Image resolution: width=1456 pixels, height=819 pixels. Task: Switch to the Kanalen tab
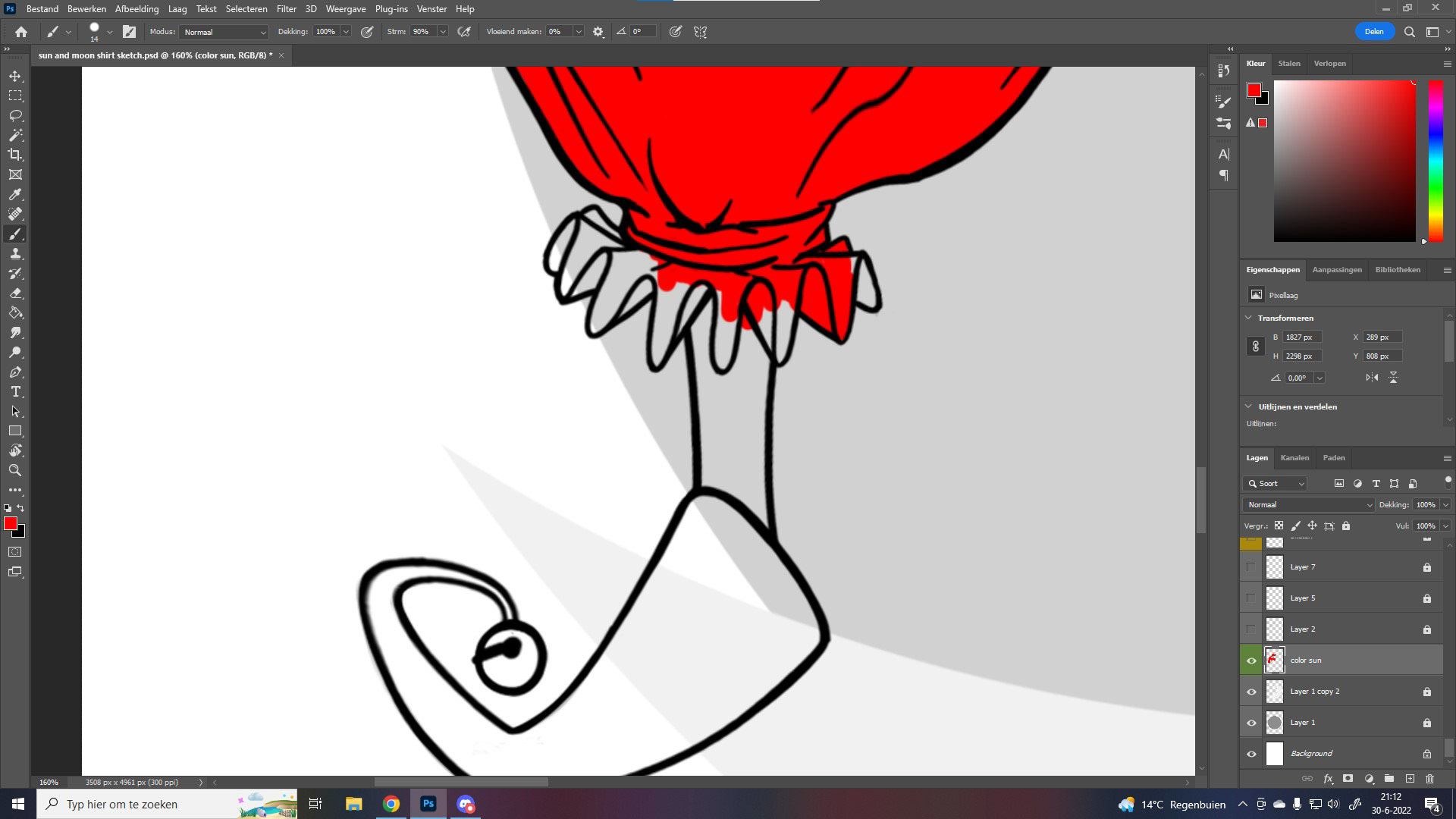[1294, 458]
